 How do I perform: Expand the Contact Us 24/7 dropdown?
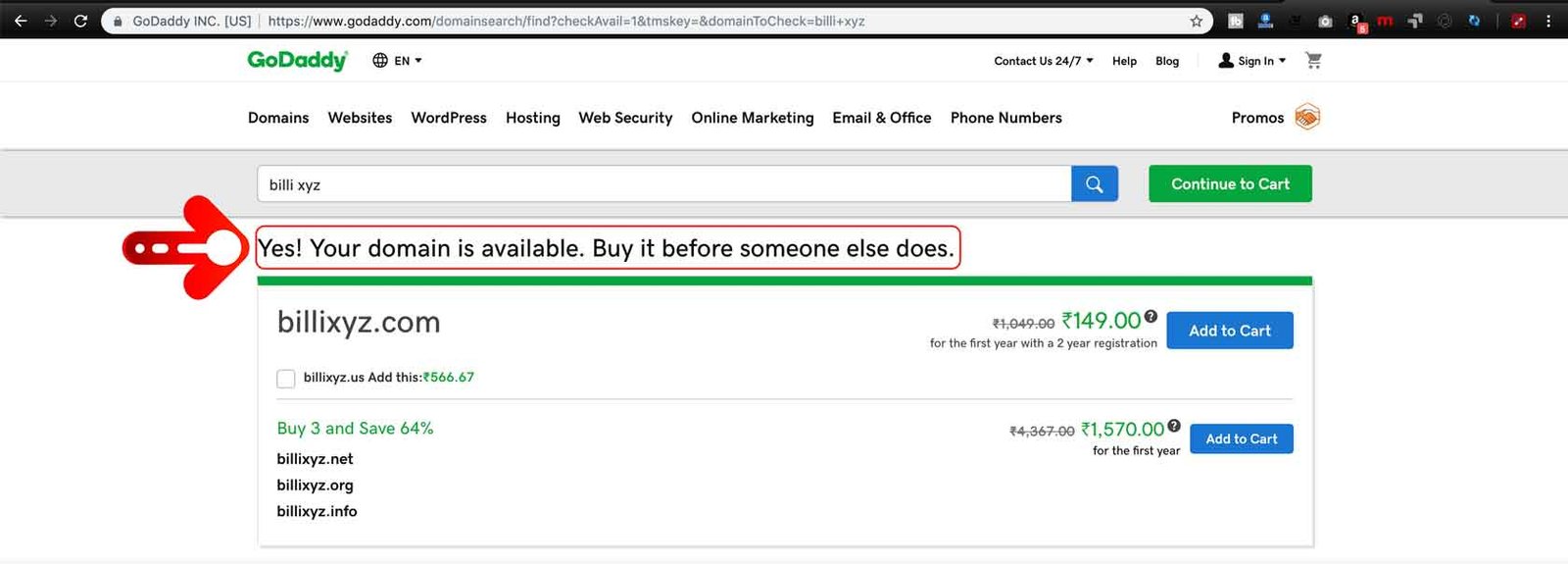pos(1044,61)
